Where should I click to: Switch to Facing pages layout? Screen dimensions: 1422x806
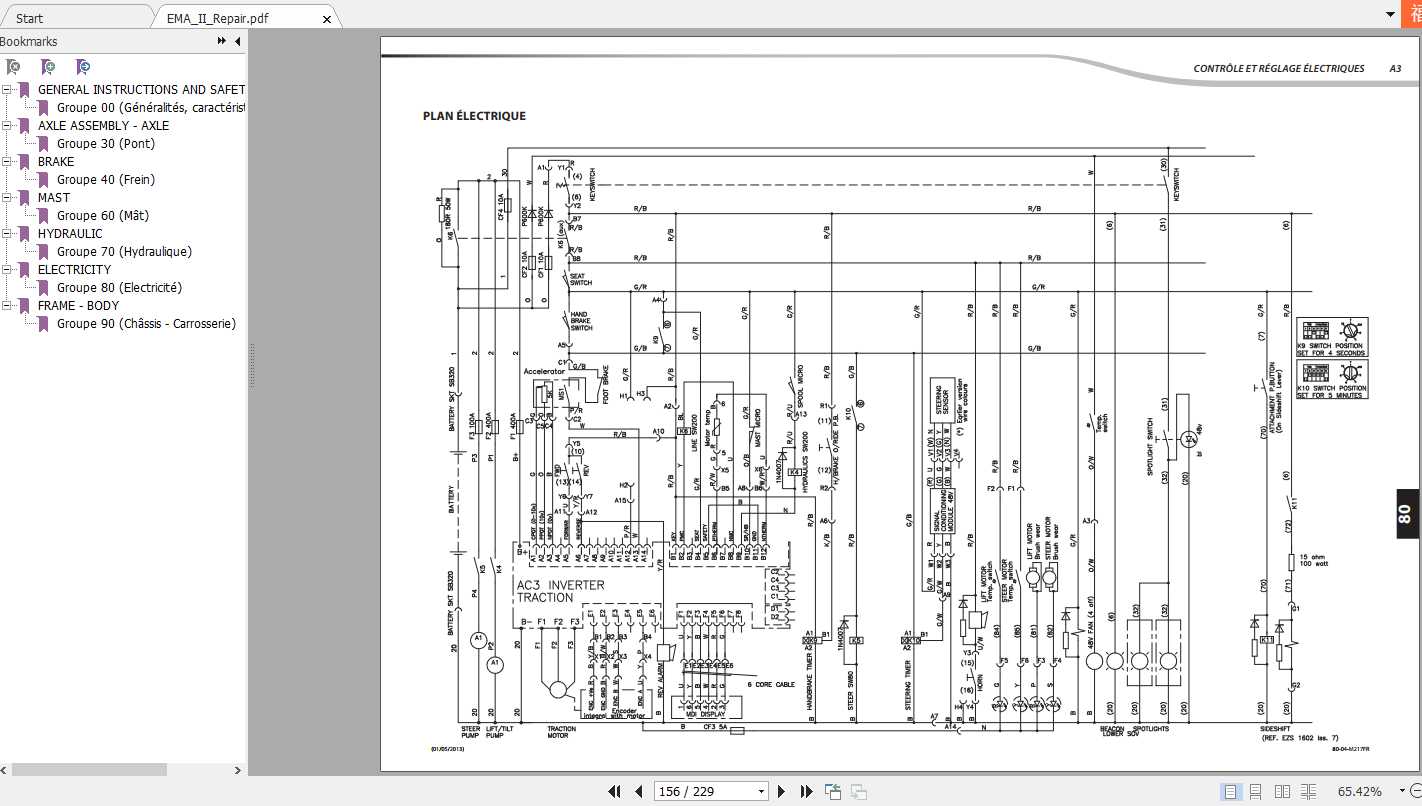click(1284, 791)
